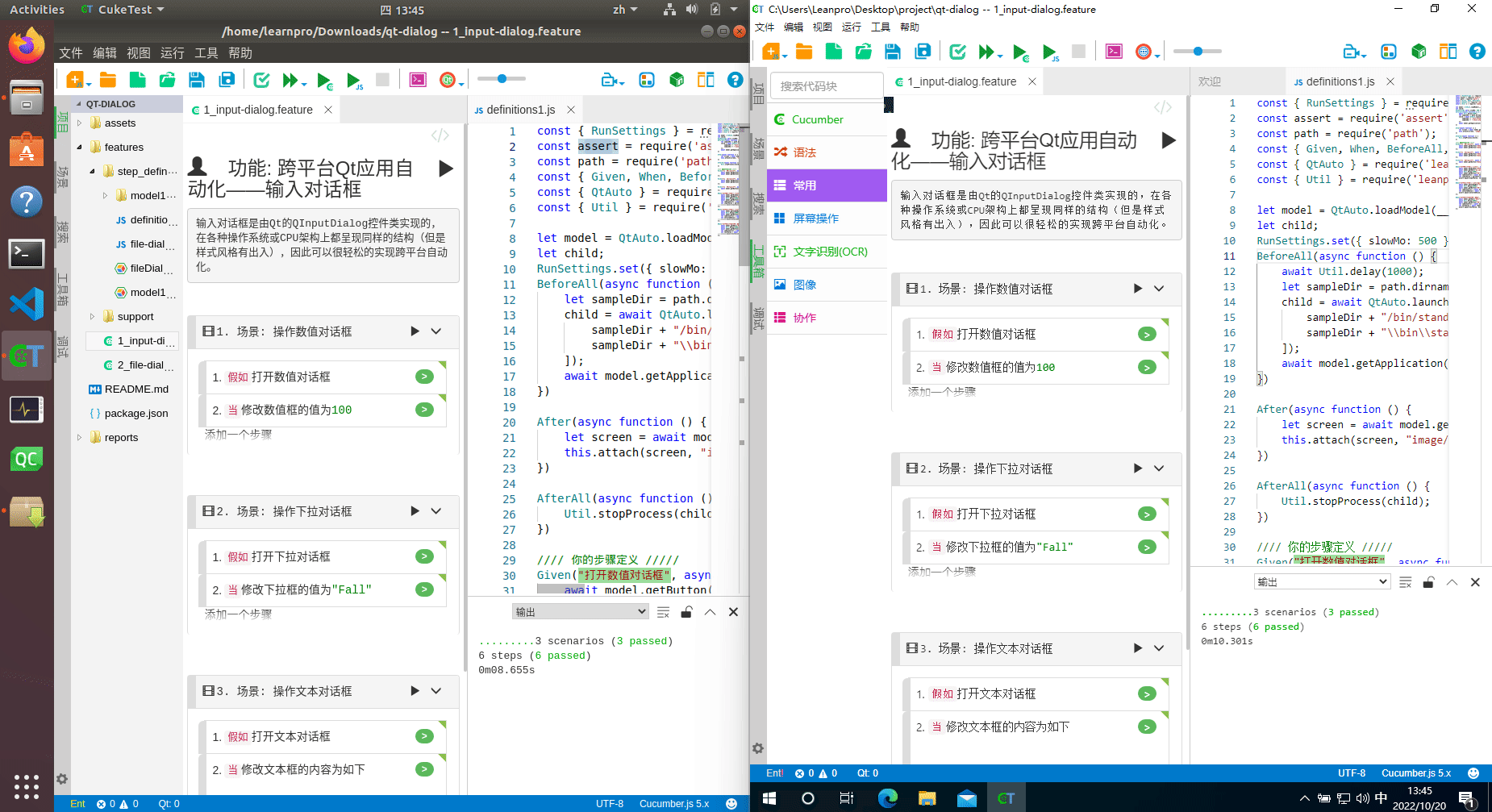Click orange open folder icon in Ubuntu toolbar
The image size is (1492, 812).
pos(108,80)
